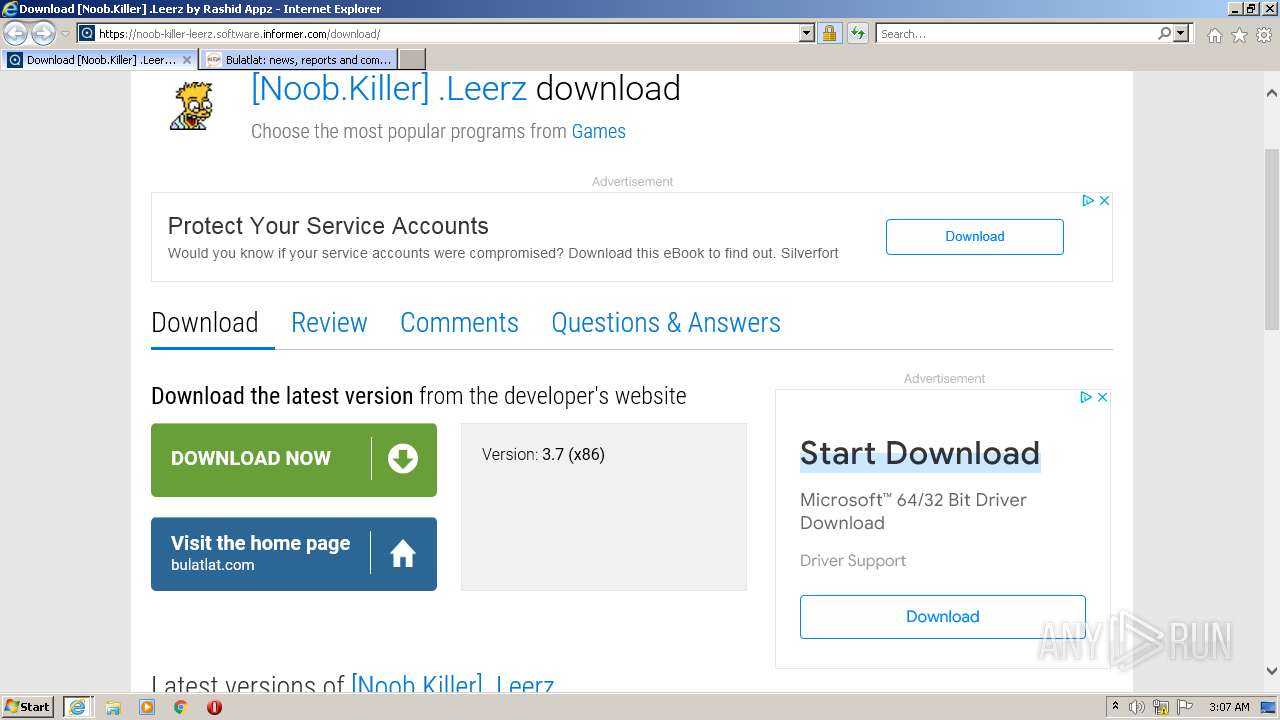Click the green refresh arrows icon
1280x720 pixels.
click(x=857, y=34)
